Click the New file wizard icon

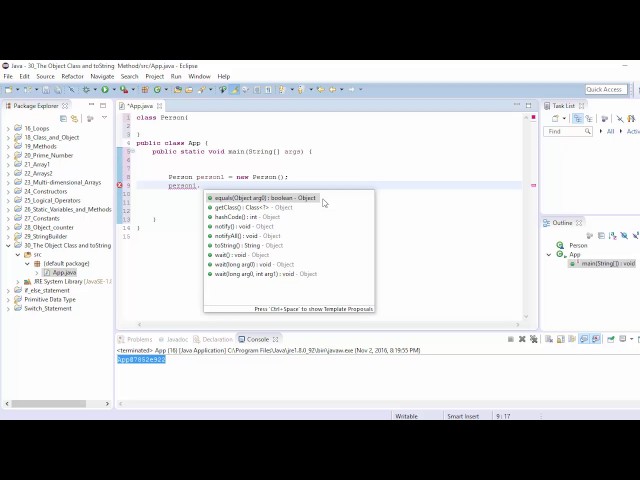9,89
